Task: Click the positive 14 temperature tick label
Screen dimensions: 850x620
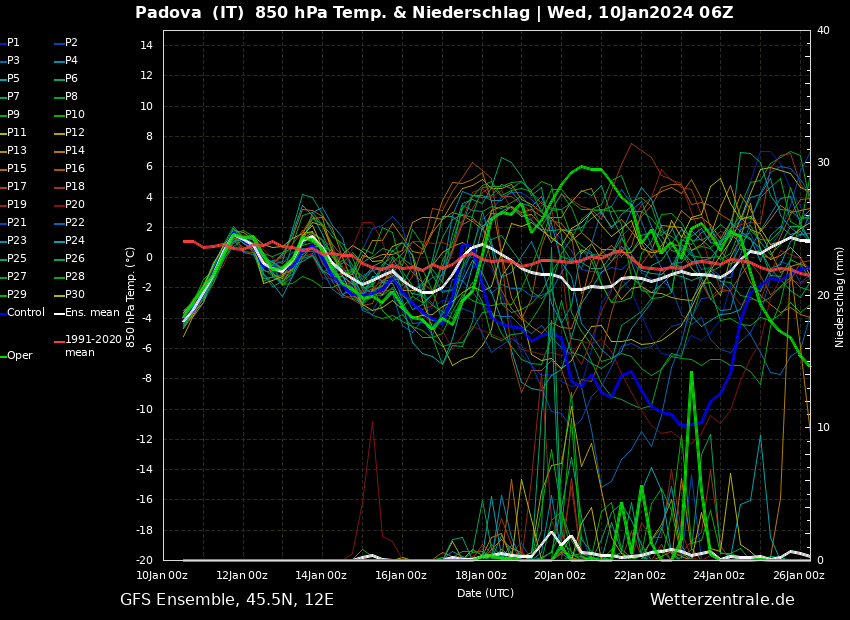Action: (147, 46)
